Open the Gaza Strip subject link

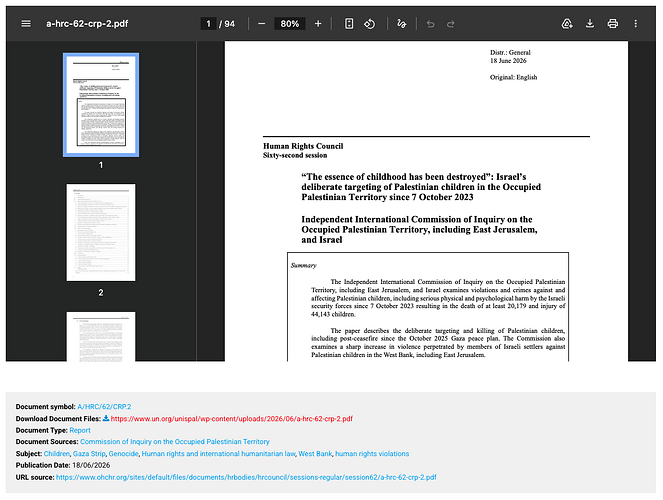pos(89,454)
